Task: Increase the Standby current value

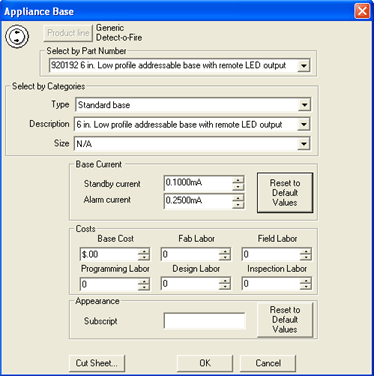Action: click(238, 180)
